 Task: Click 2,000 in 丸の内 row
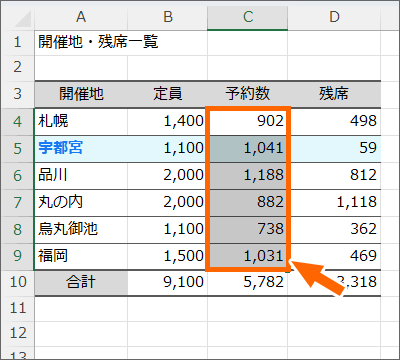(x=168, y=203)
